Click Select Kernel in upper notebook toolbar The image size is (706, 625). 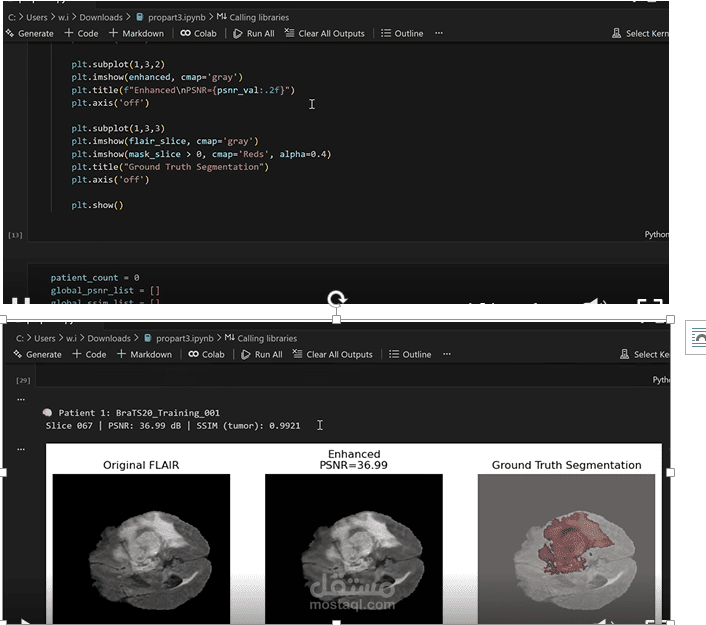640,33
